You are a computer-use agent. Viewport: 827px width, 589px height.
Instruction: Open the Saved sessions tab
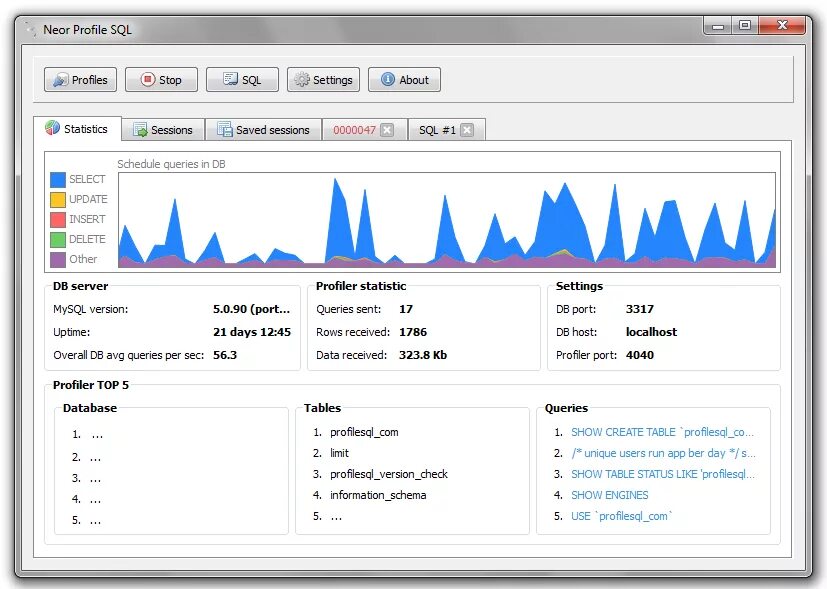click(x=263, y=130)
